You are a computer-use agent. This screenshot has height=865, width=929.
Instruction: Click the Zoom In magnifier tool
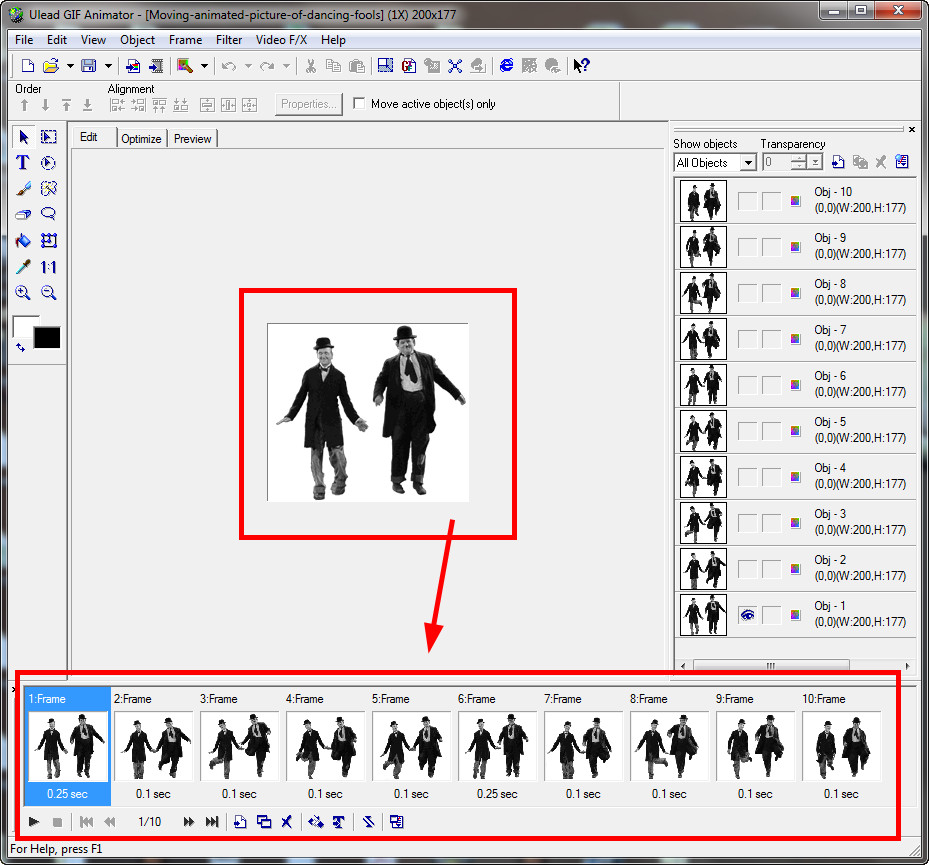pyautogui.click(x=23, y=293)
